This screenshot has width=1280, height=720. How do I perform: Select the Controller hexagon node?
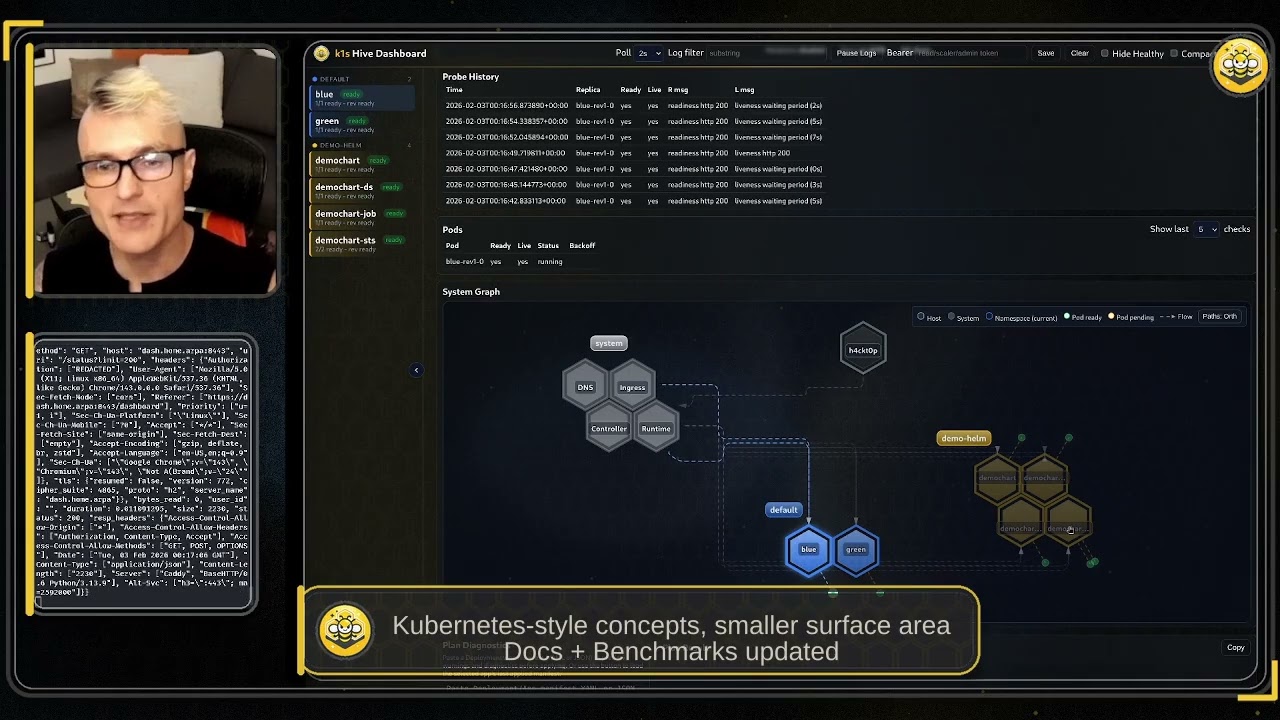(609, 429)
